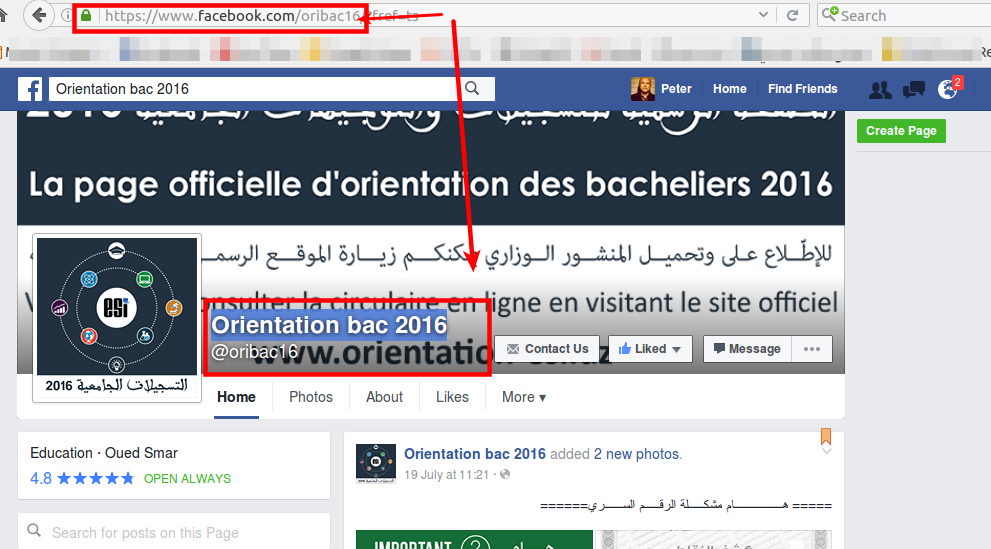Click the browser back arrow button
This screenshot has width=991, height=549.
39,15
